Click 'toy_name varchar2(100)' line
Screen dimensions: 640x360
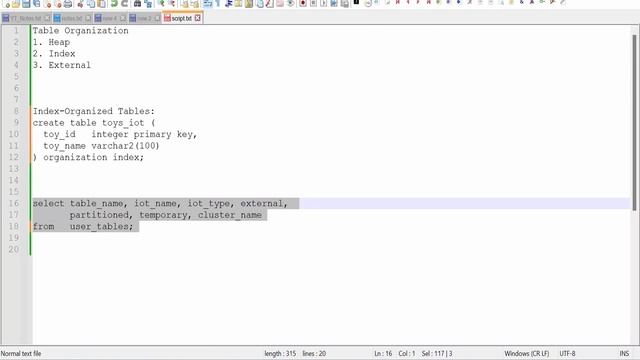pyautogui.click(x=101, y=146)
